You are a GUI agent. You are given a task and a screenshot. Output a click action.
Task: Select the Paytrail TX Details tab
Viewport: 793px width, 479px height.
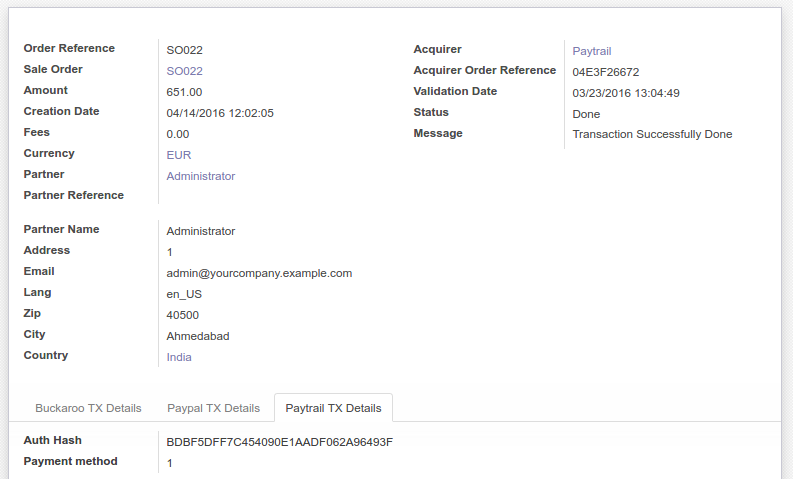click(333, 408)
